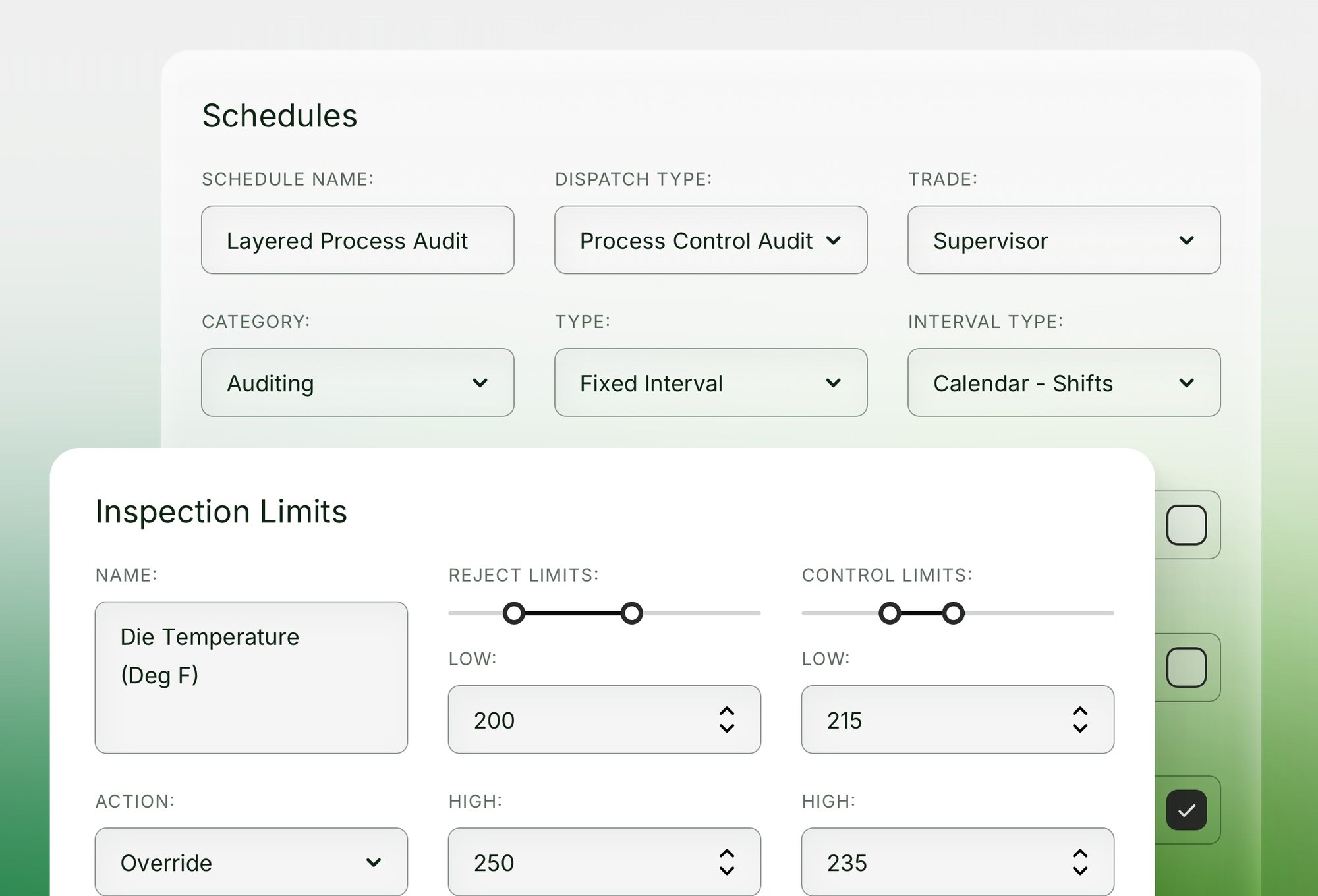Viewport: 1318px width, 896px height.
Task: Click the Die Temperature name field
Action: [x=251, y=677]
